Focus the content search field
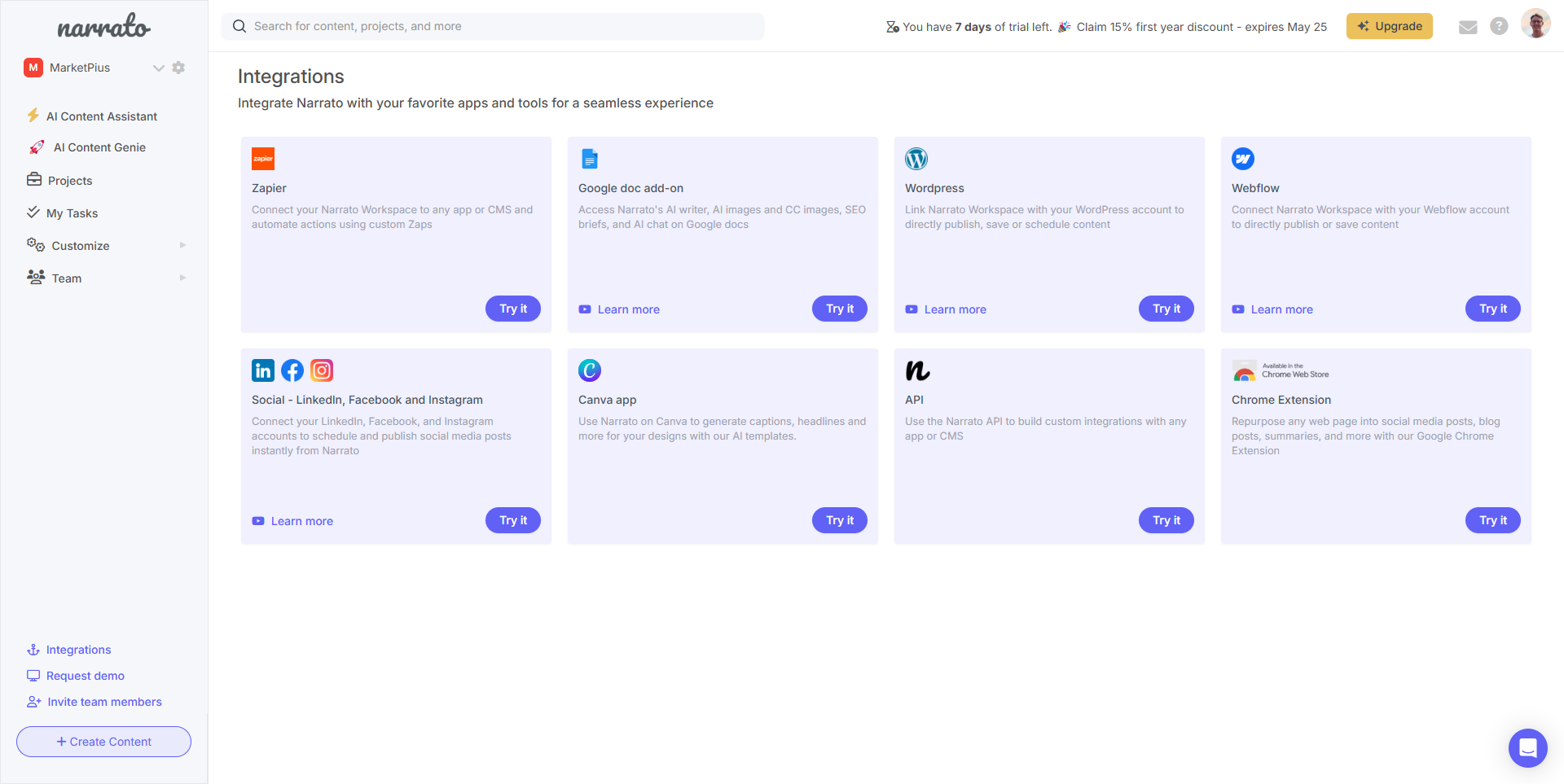 493,26
